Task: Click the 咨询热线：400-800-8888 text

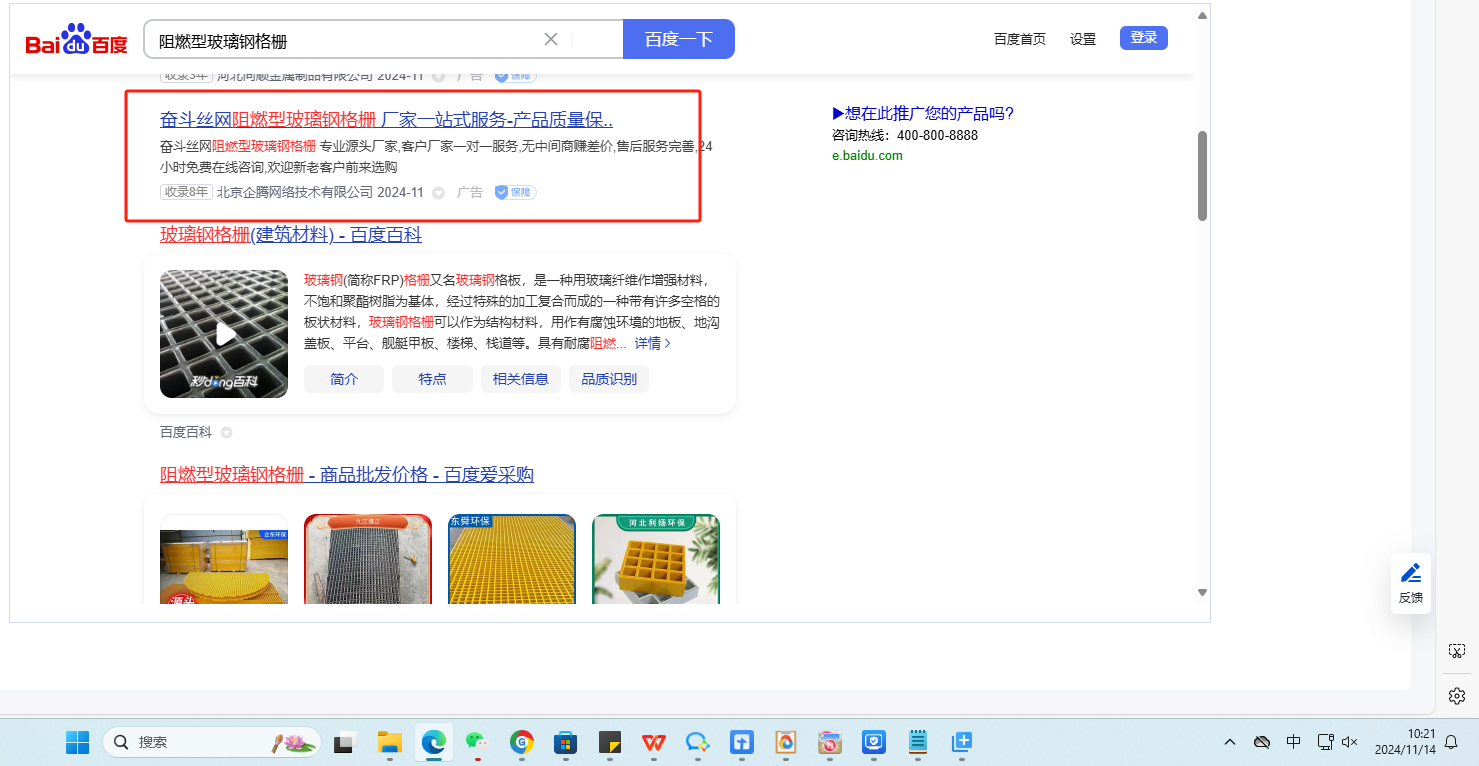Action: 905,135
